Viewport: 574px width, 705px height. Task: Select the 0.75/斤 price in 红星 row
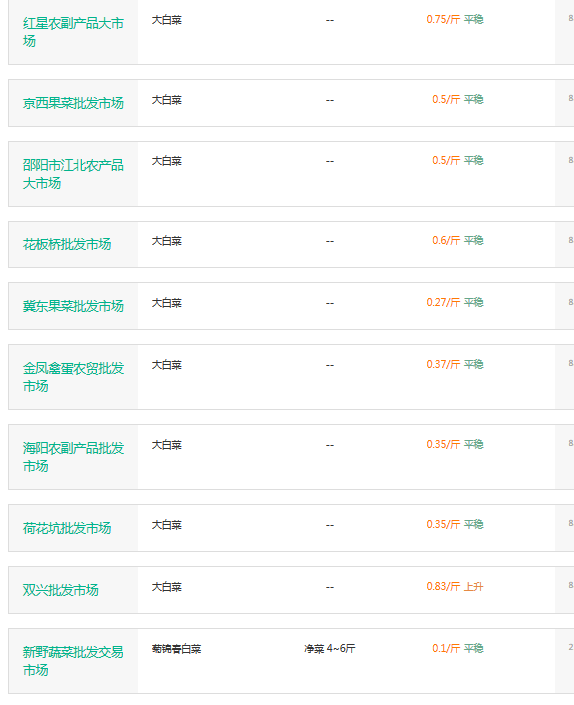pyautogui.click(x=443, y=19)
